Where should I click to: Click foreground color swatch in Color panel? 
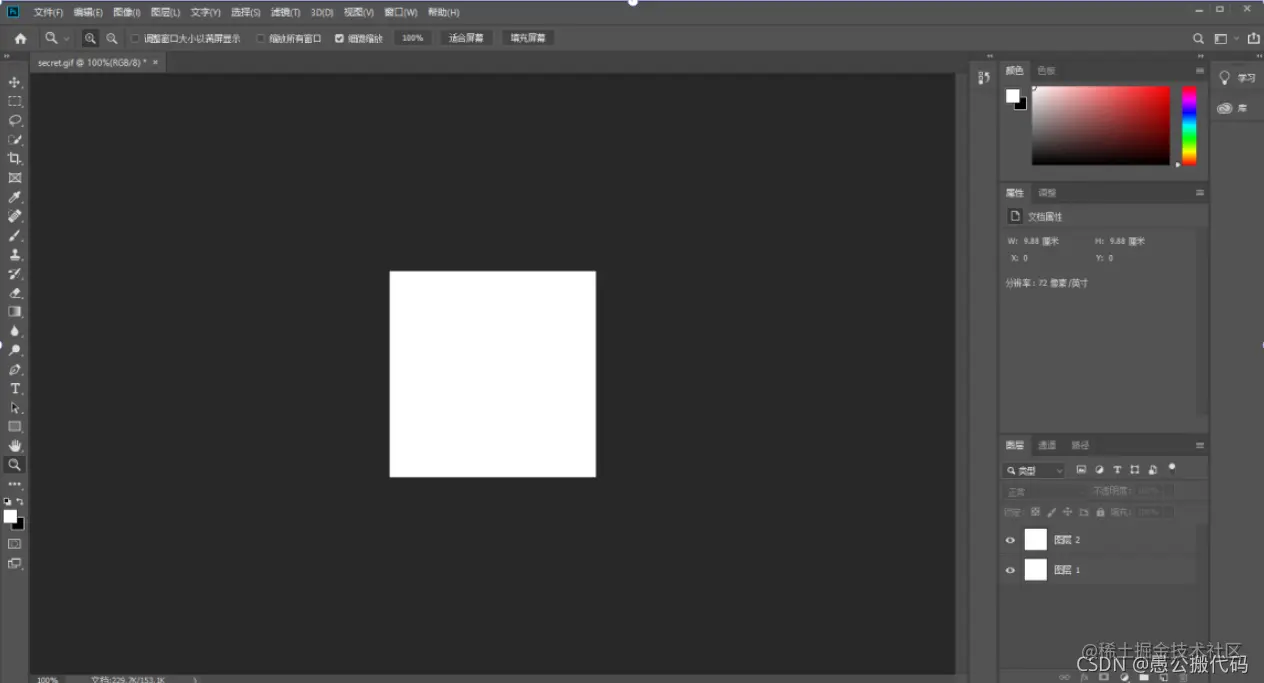[1012, 96]
